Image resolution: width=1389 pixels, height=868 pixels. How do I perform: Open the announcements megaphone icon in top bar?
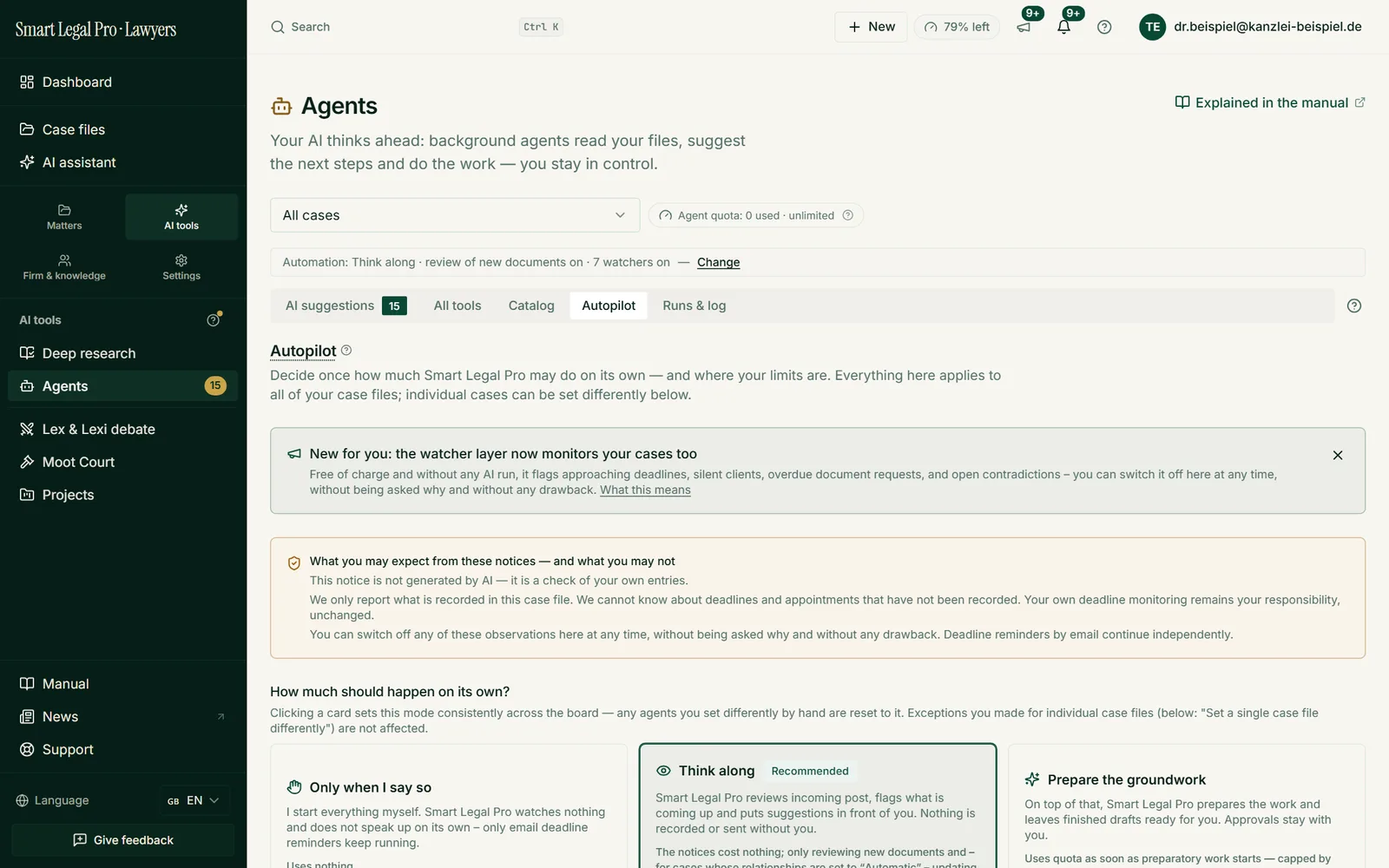1024,27
